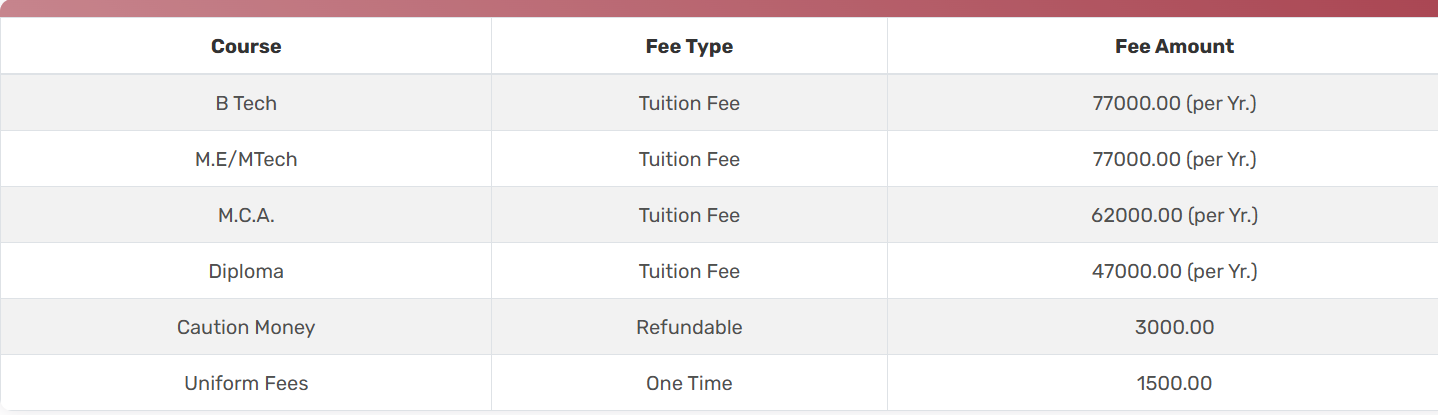Image resolution: width=1438 pixels, height=415 pixels.
Task: Click the 62000.00 (per Yr.) amount
Action: 1174,215
